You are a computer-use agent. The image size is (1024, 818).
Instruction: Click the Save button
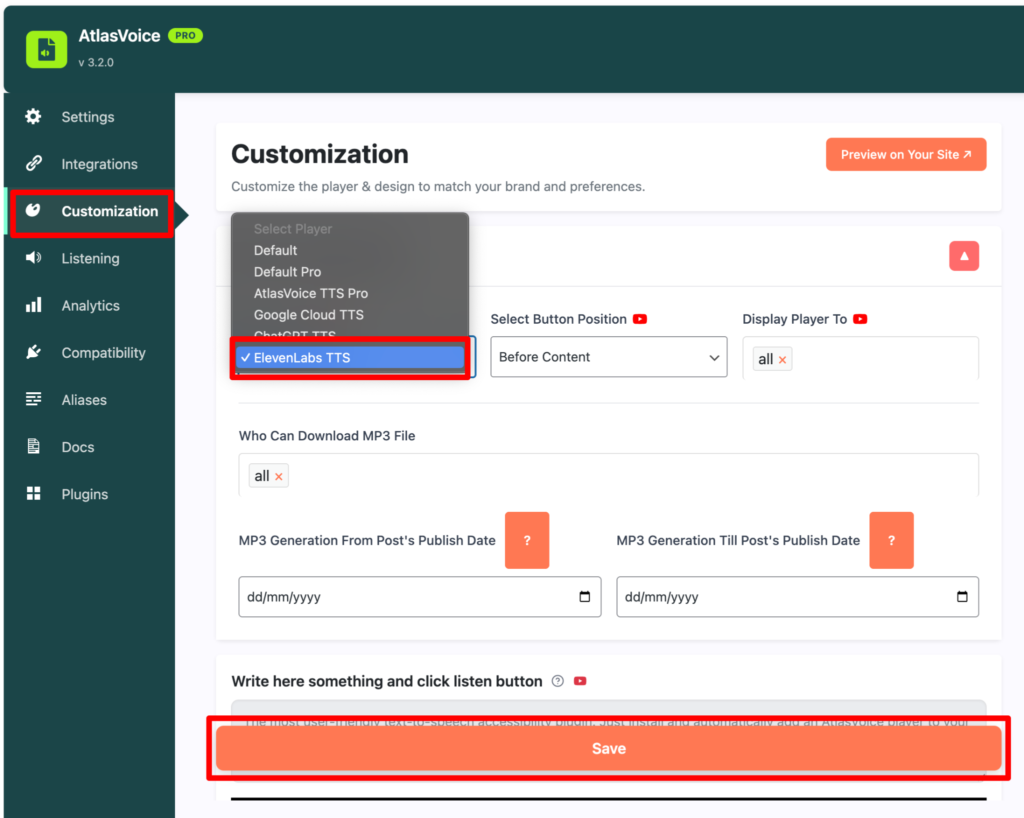pos(609,748)
